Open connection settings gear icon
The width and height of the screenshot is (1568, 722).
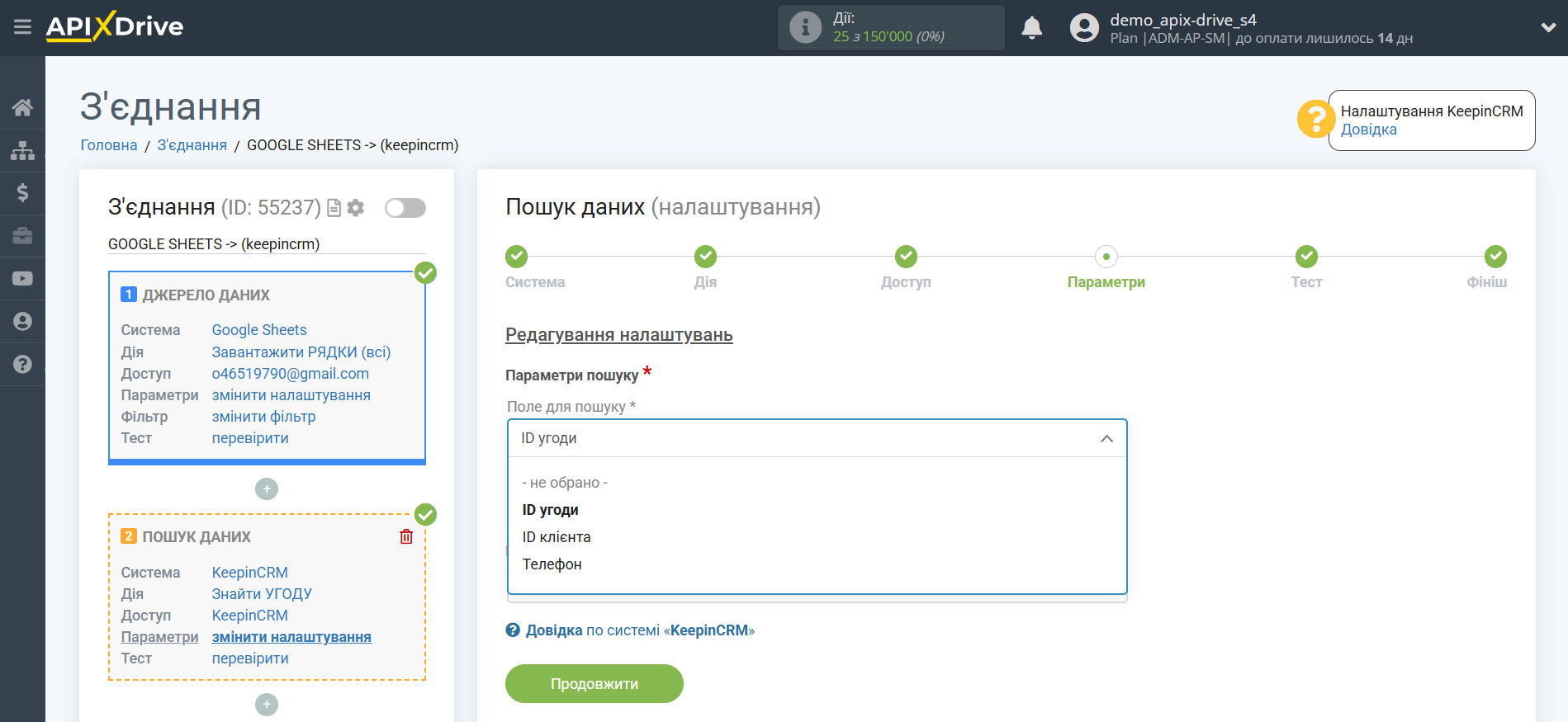click(x=356, y=208)
